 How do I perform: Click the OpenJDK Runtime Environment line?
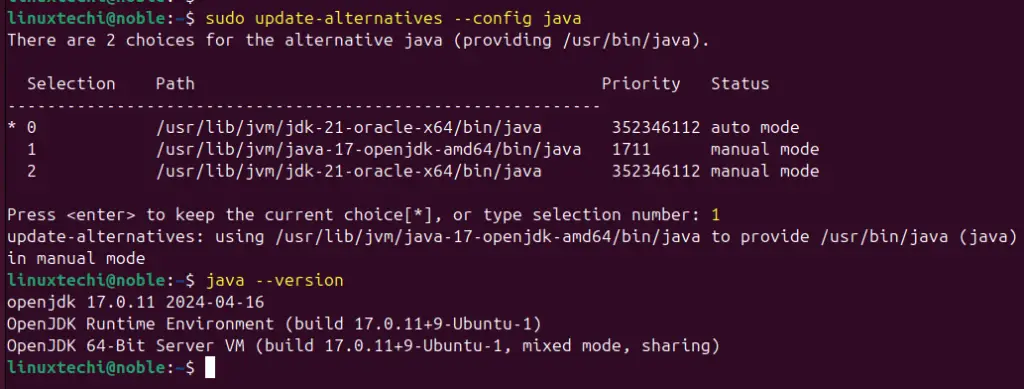(274, 324)
